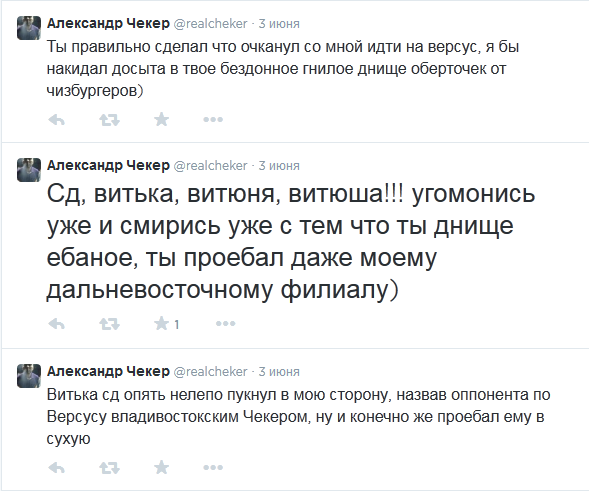Click the avatar thumbnail of the second tweet
Screen dimensions: 589x491
click(x=29, y=170)
